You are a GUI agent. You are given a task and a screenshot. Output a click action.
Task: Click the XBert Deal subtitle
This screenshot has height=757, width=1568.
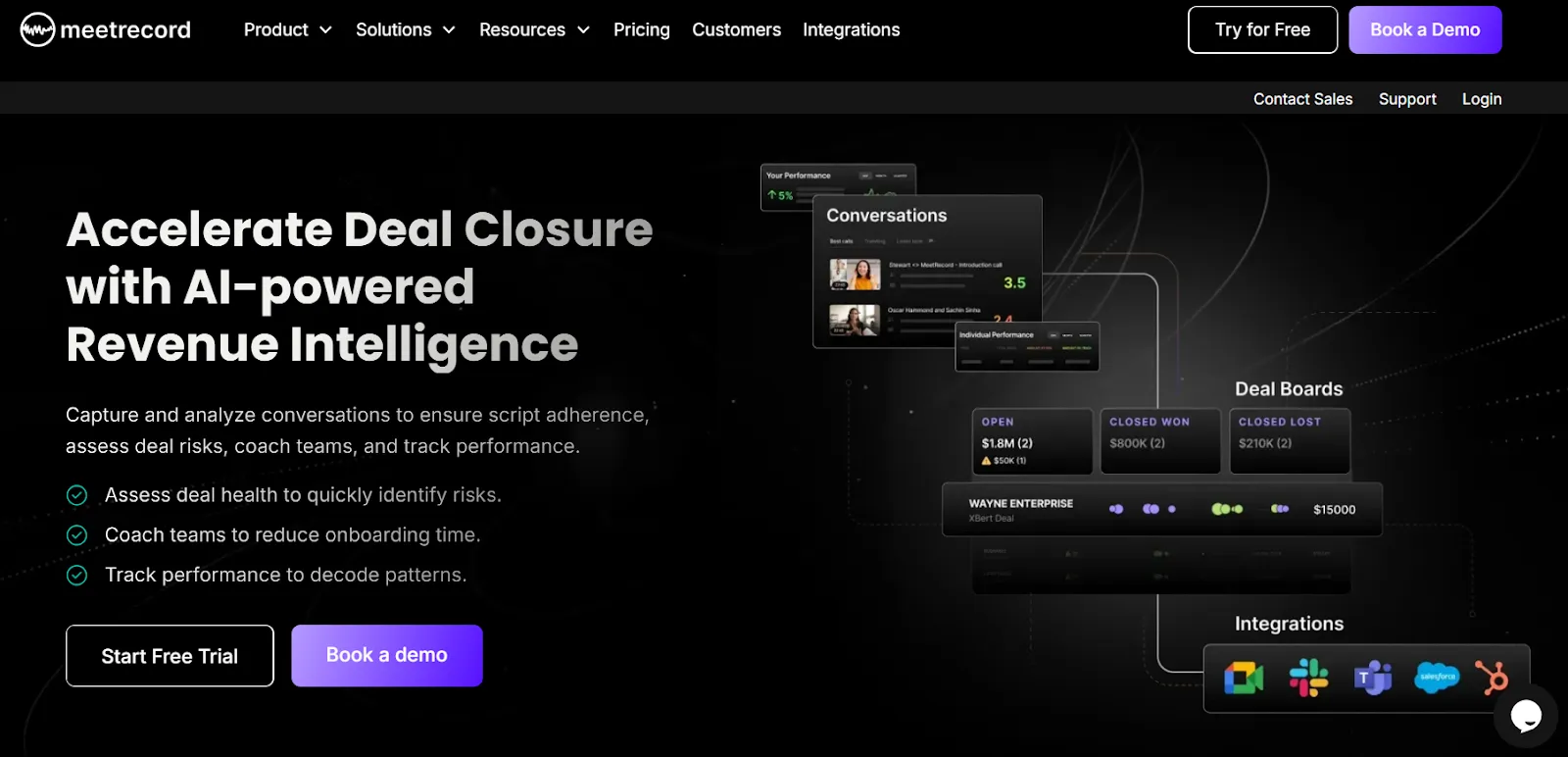991,519
